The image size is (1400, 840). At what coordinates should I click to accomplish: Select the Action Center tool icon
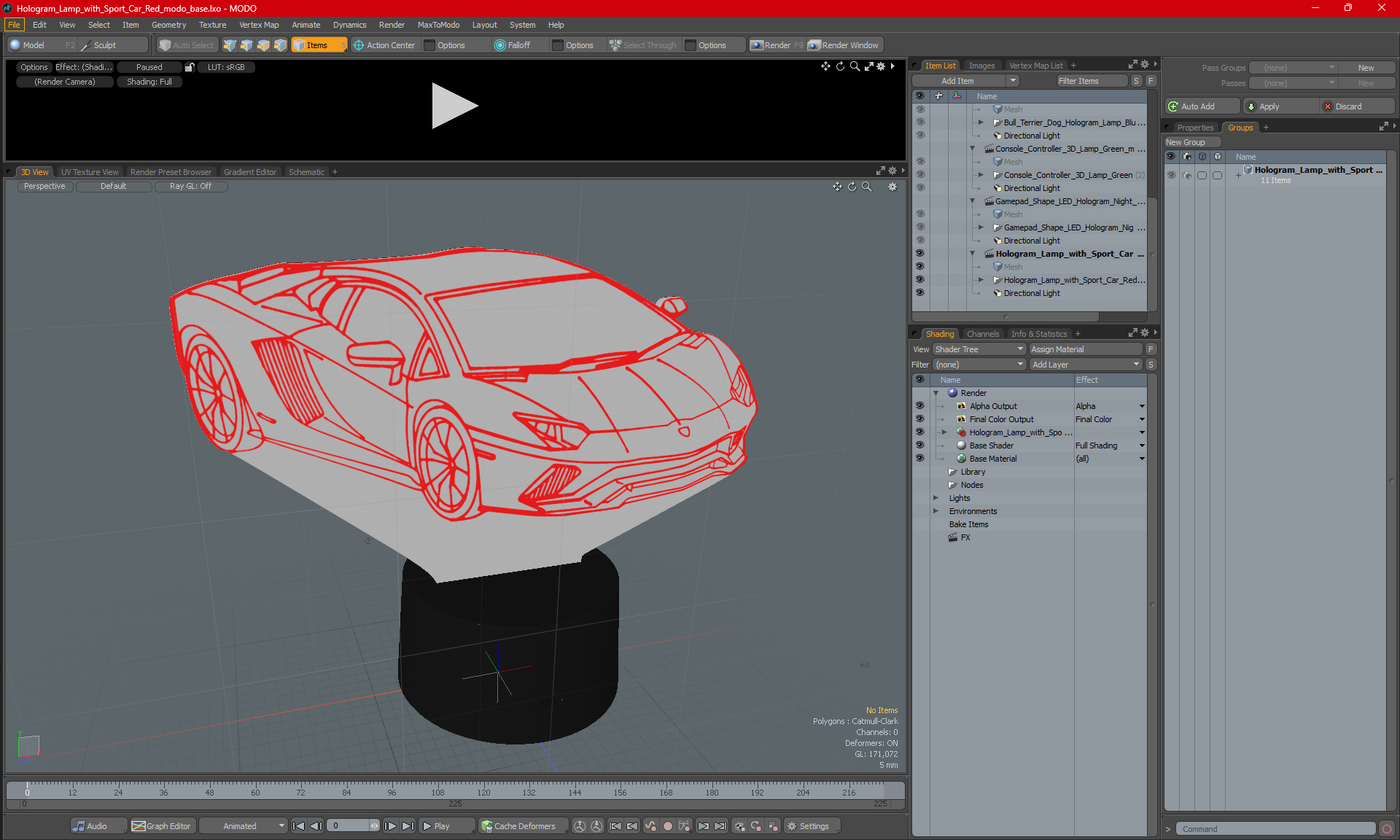[359, 45]
